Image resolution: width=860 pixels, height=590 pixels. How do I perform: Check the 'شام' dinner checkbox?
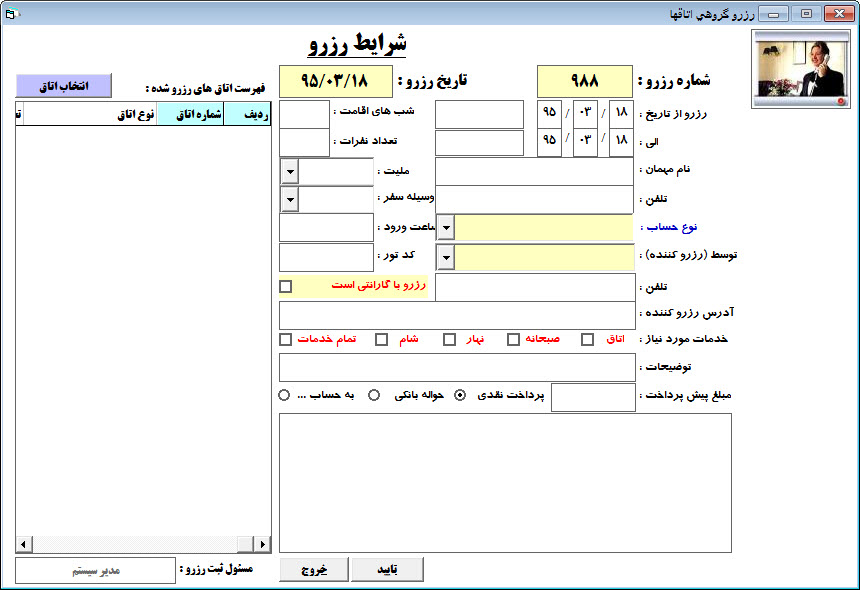point(381,339)
